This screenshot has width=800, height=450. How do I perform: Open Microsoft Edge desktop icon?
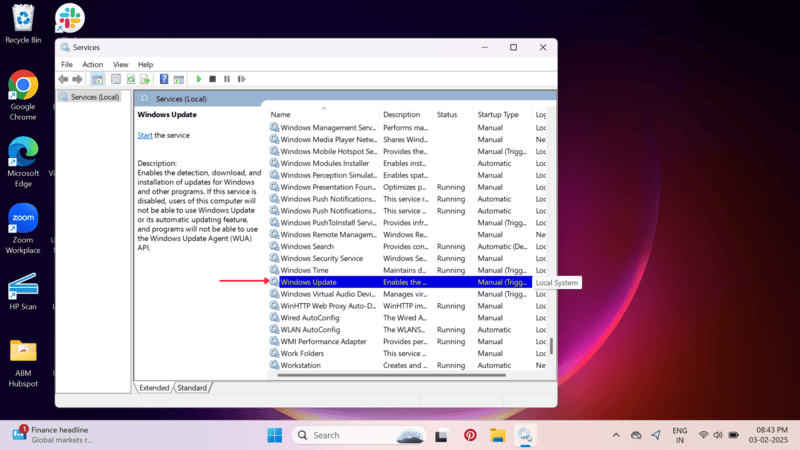coord(23,162)
